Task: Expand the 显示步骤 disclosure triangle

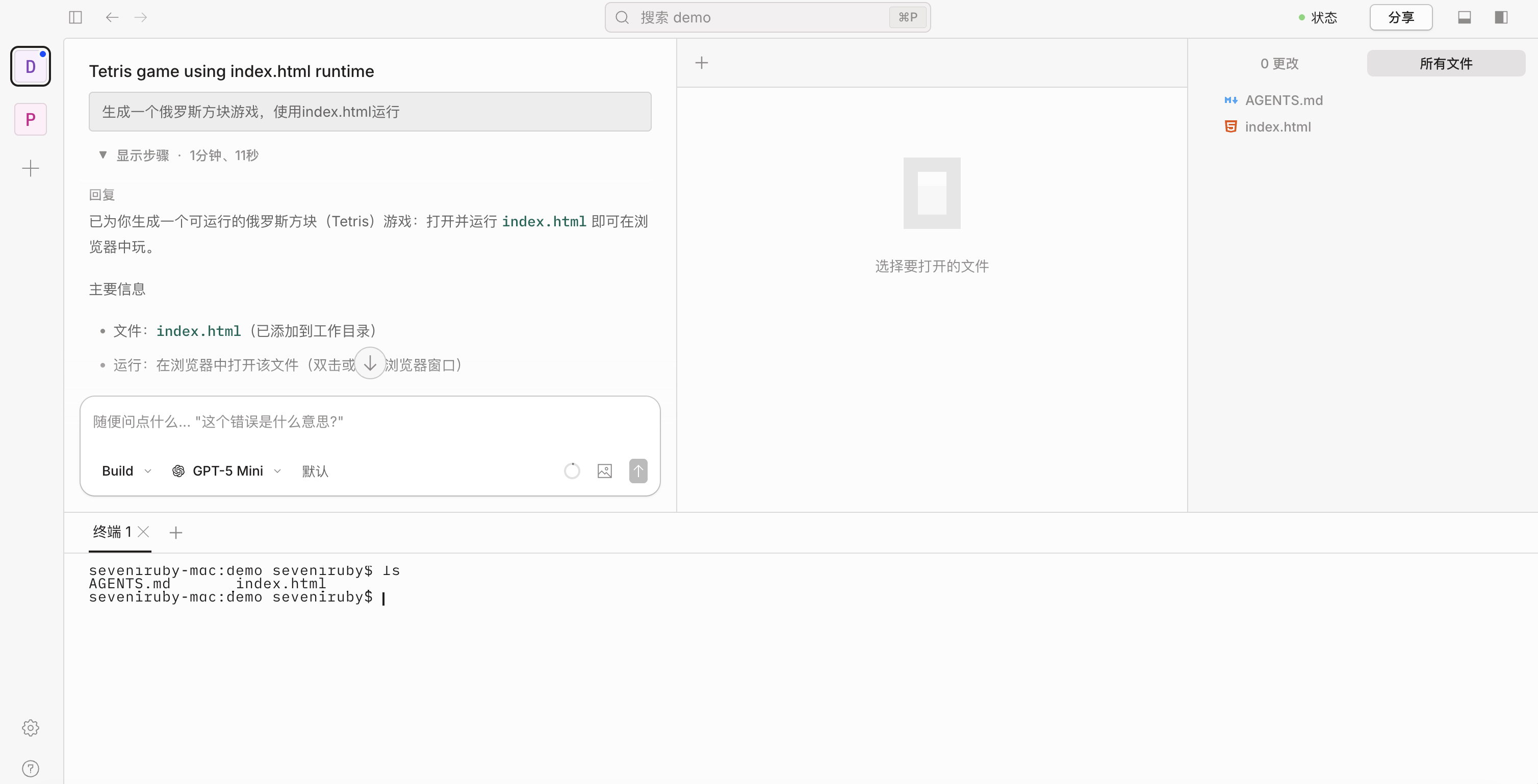Action: 102,155
